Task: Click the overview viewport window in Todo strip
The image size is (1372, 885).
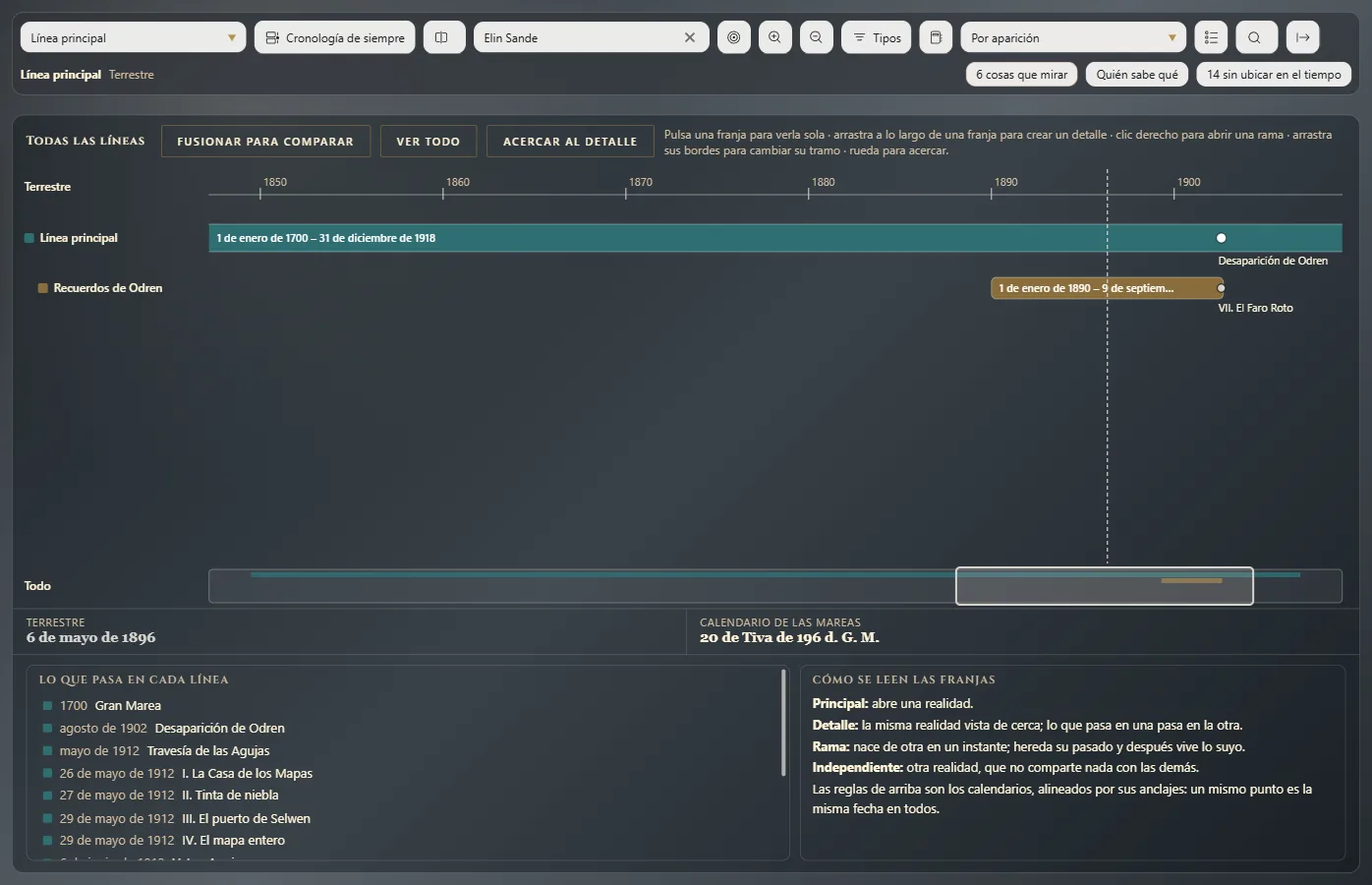Action: click(1105, 586)
